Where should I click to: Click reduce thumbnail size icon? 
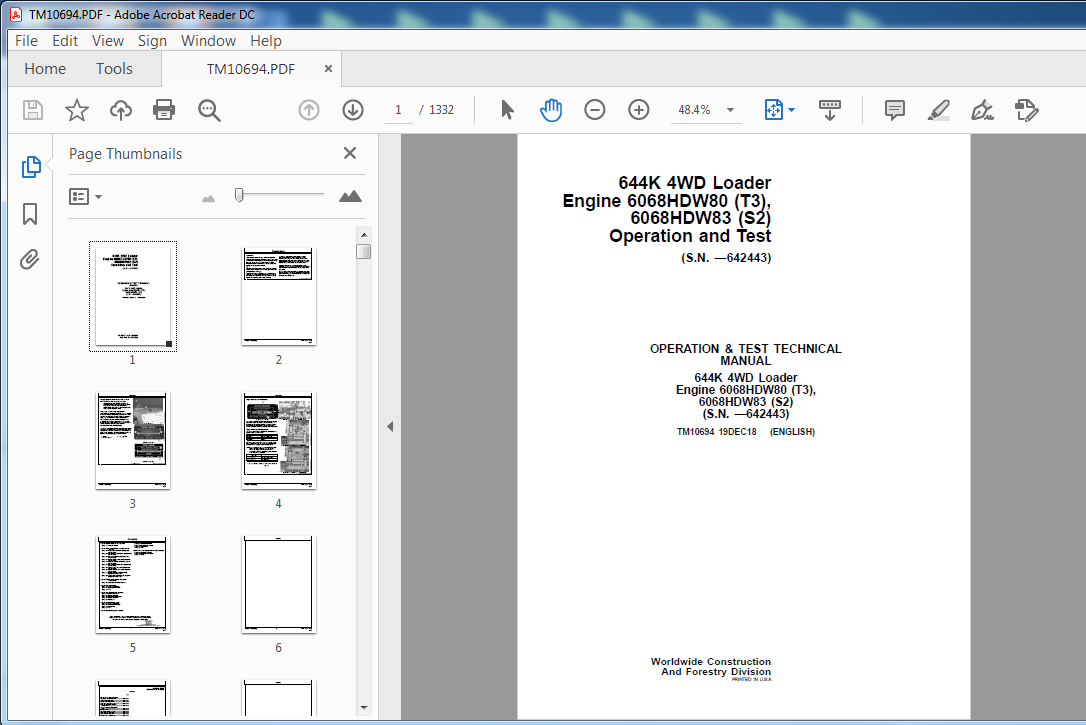point(208,199)
